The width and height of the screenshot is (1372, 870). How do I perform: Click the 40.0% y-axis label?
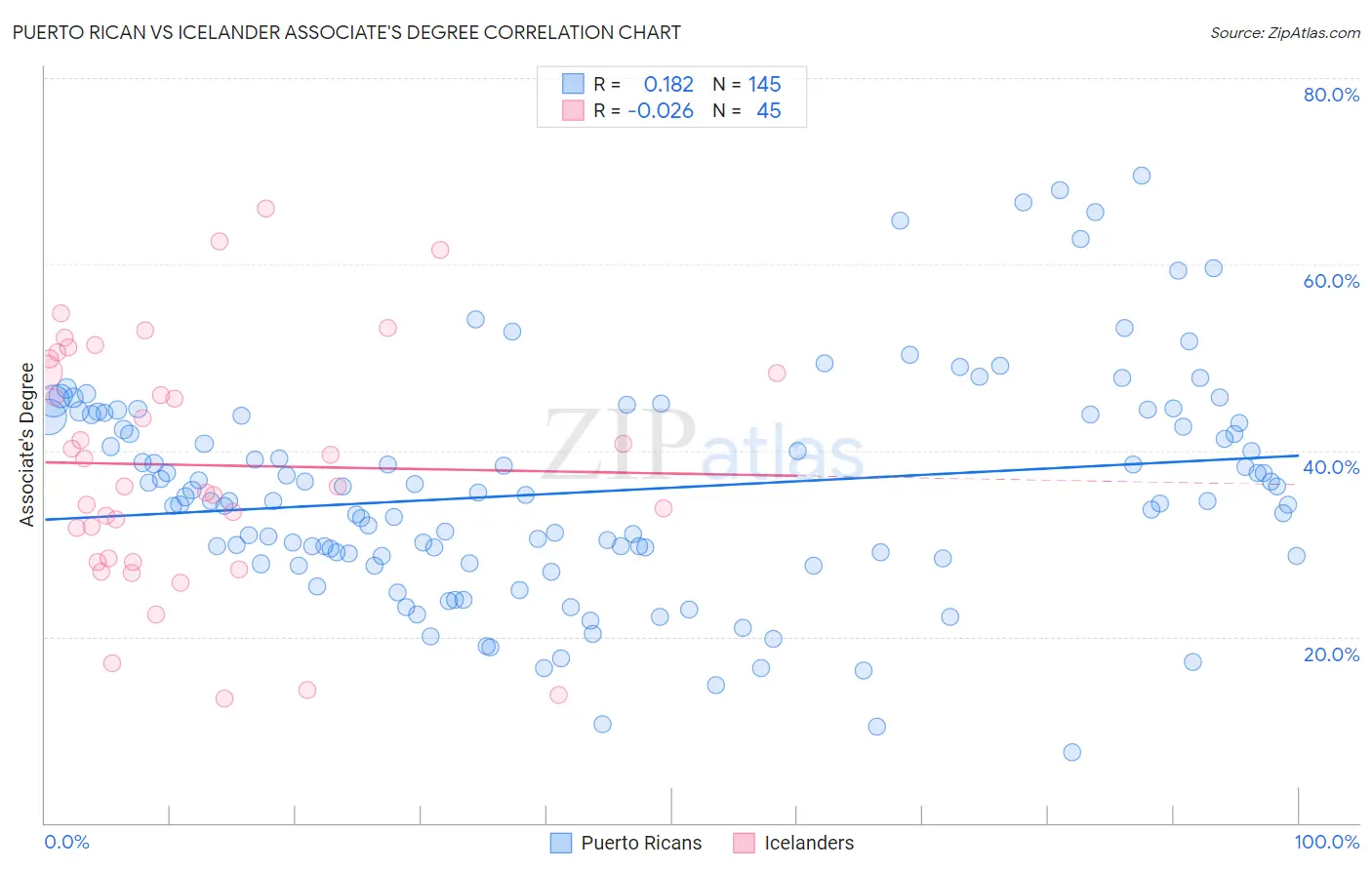click(1331, 467)
